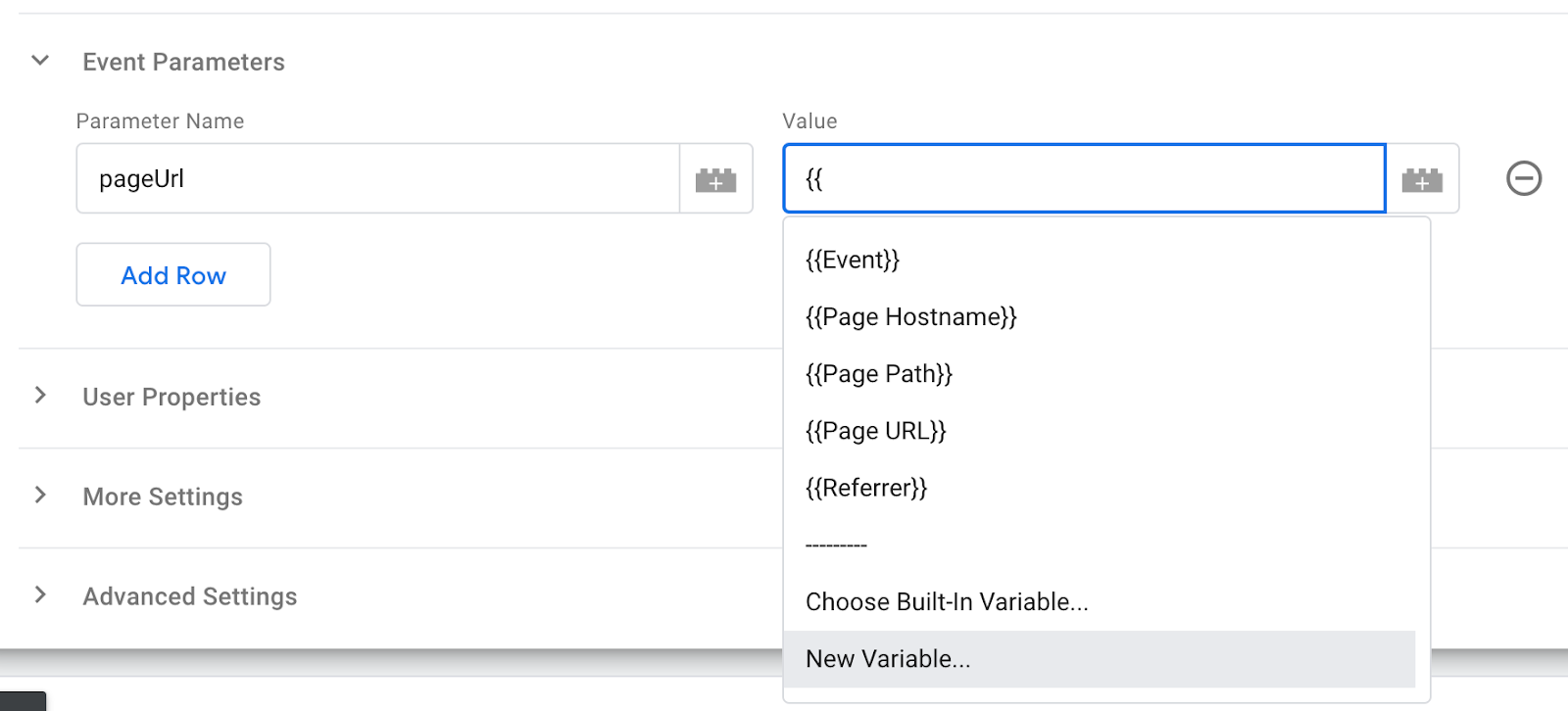The image size is (1568, 711).
Task: Select the {{Page Path}} variable
Action: 878,373
